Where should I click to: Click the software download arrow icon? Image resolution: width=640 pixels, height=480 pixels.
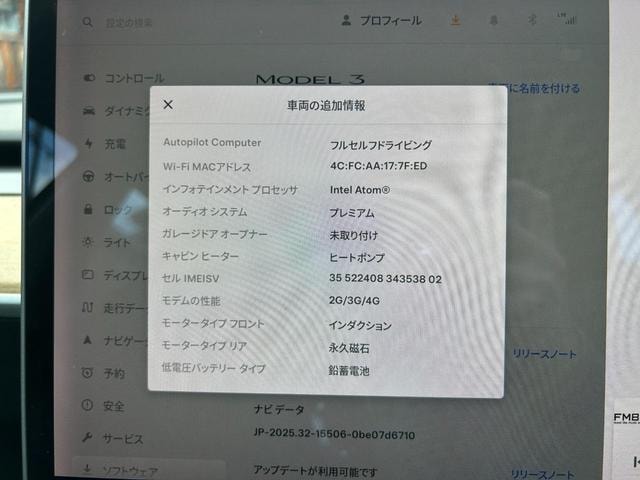point(87,469)
